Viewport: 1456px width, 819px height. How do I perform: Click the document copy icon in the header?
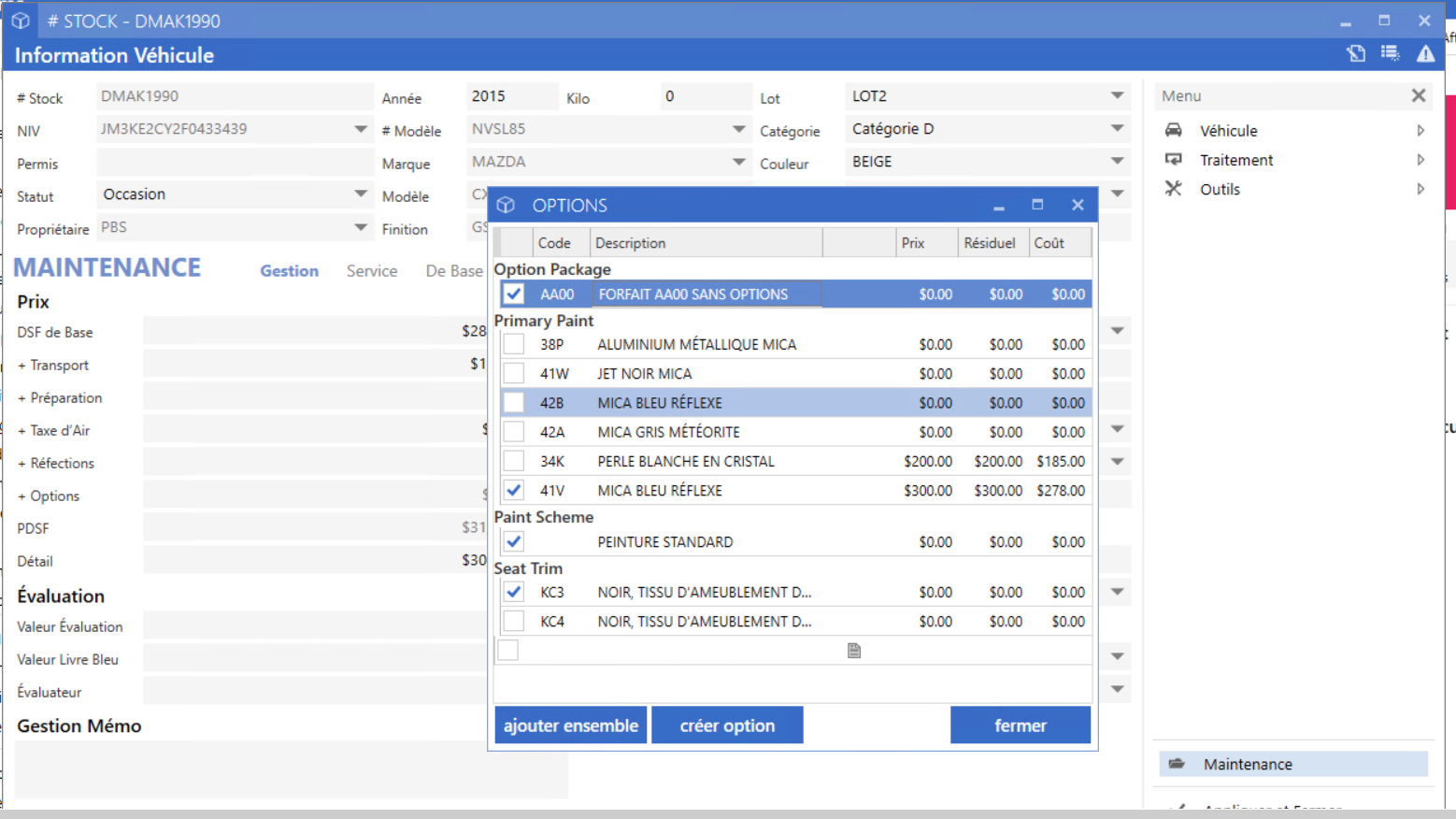point(1356,54)
